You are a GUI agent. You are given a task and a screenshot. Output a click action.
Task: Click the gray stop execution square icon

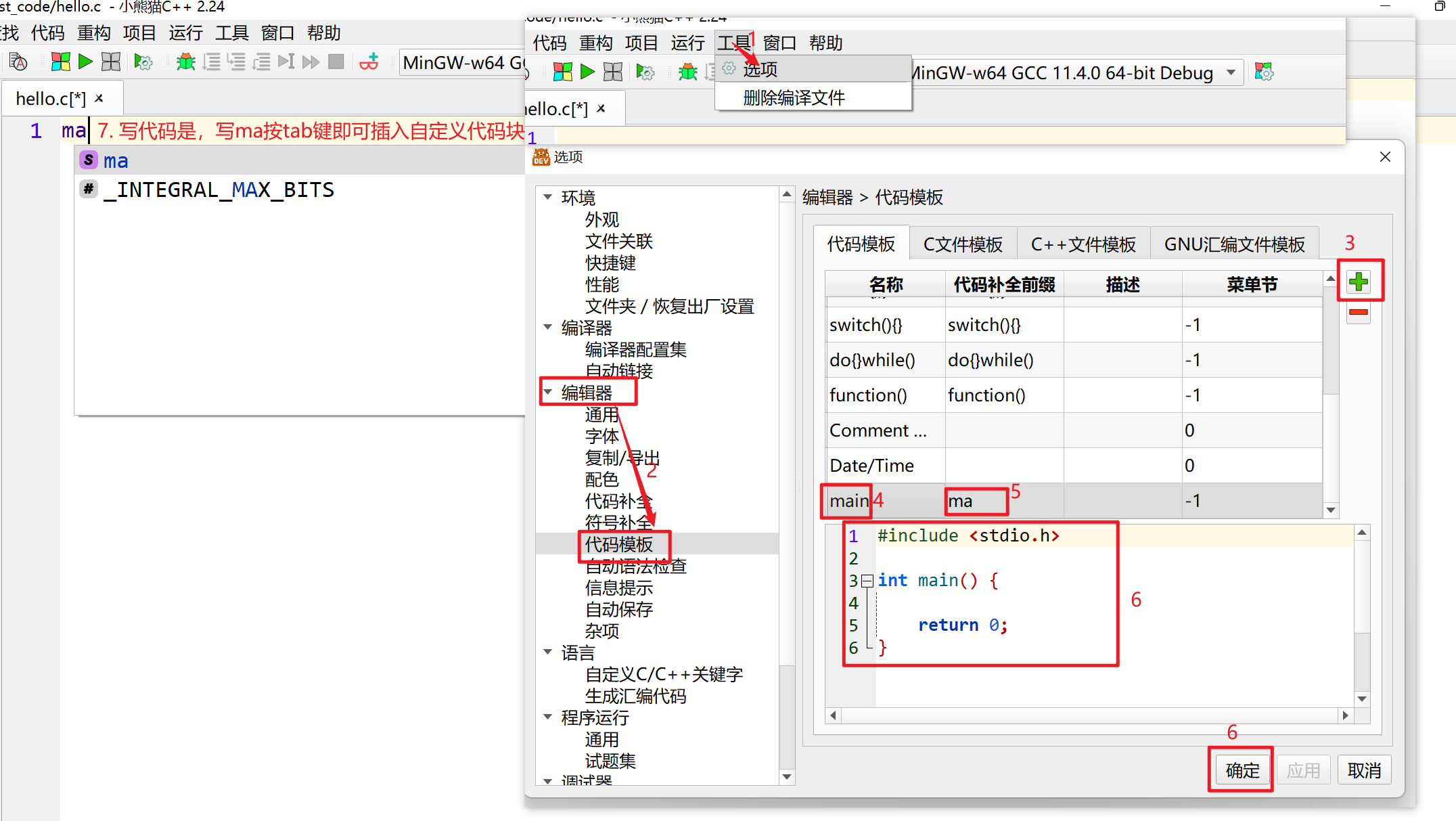pyautogui.click(x=336, y=62)
